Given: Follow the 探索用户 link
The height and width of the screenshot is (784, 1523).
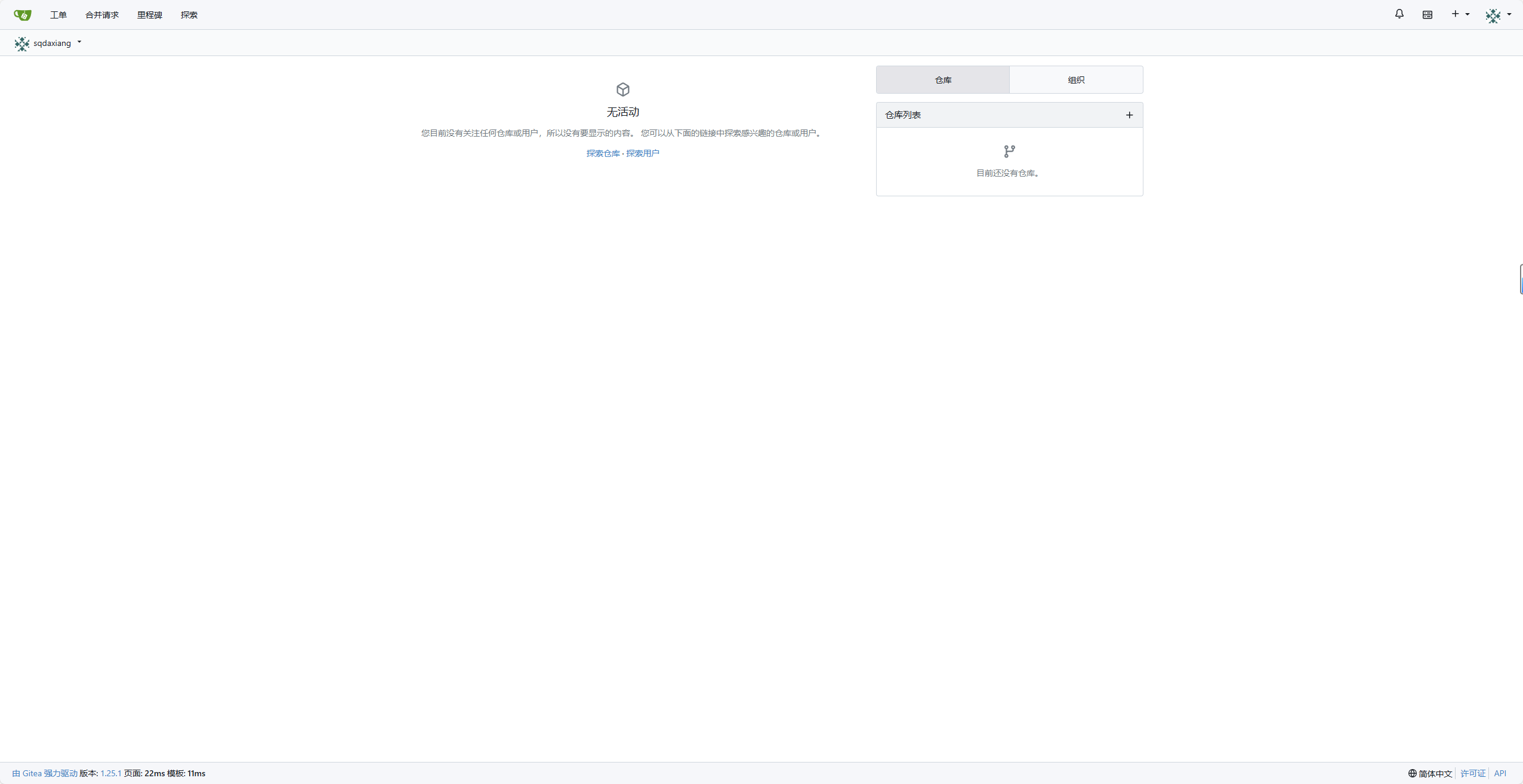Looking at the screenshot, I should (x=642, y=153).
